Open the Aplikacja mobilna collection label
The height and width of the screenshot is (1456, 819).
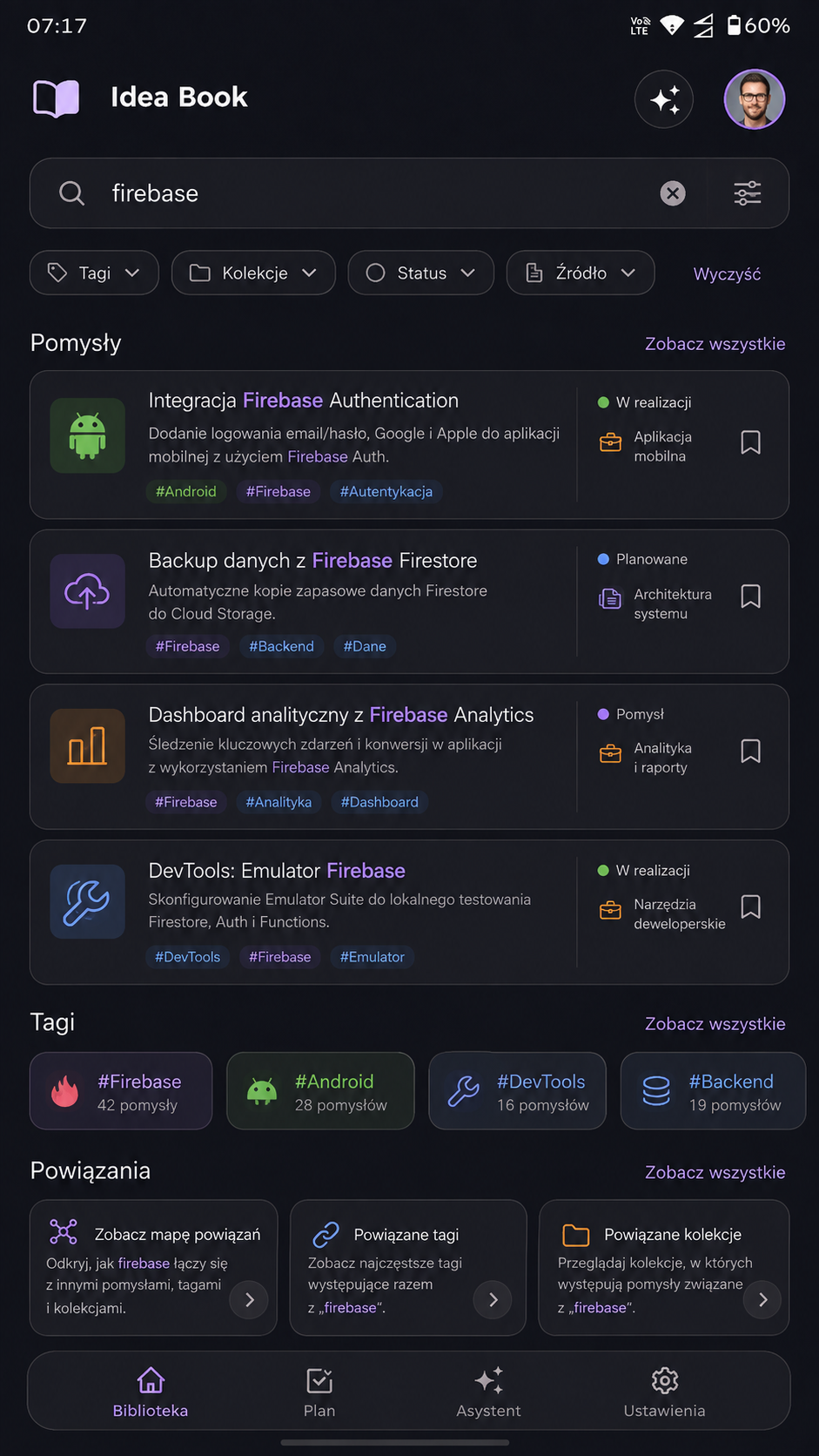(x=663, y=447)
